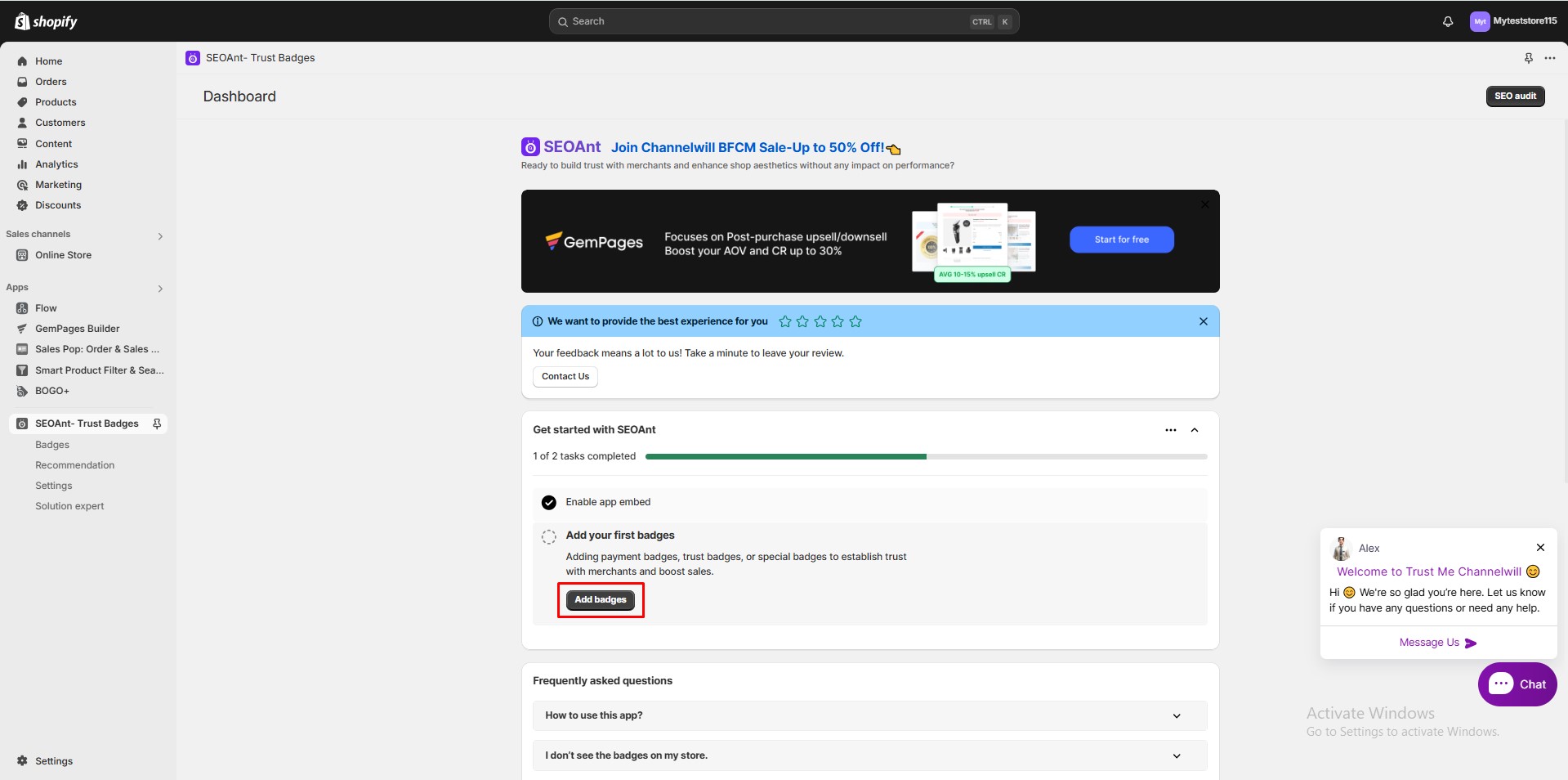Click the notifications bell icon
This screenshot has width=1568, height=780.
pyautogui.click(x=1447, y=21)
